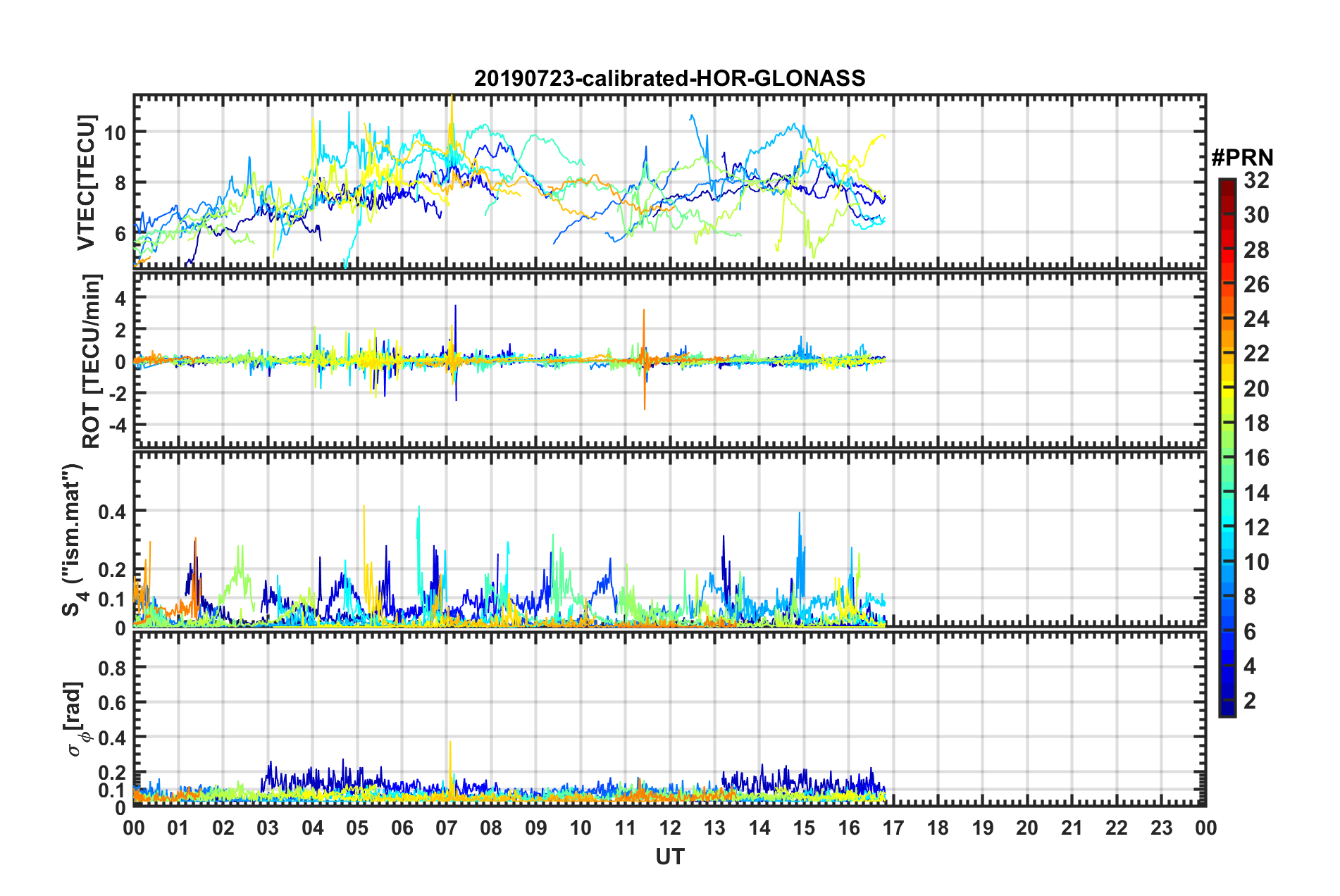Click the VTEC[TECU] axis label

tap(87, 182)
